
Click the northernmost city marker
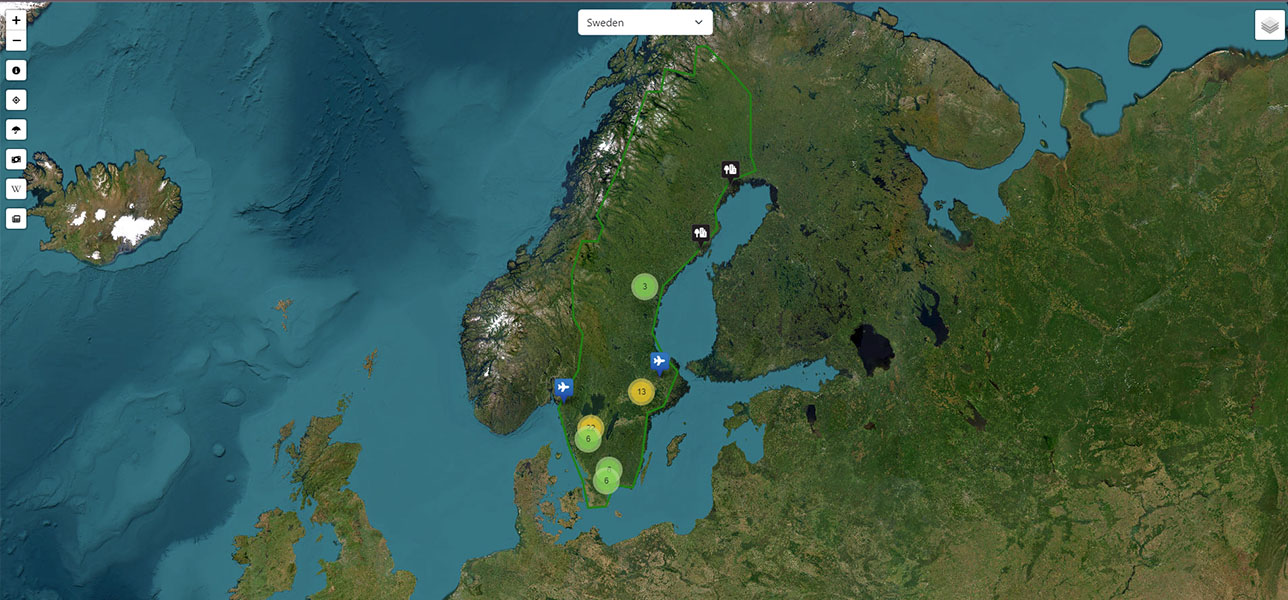[x=730, y=170]
